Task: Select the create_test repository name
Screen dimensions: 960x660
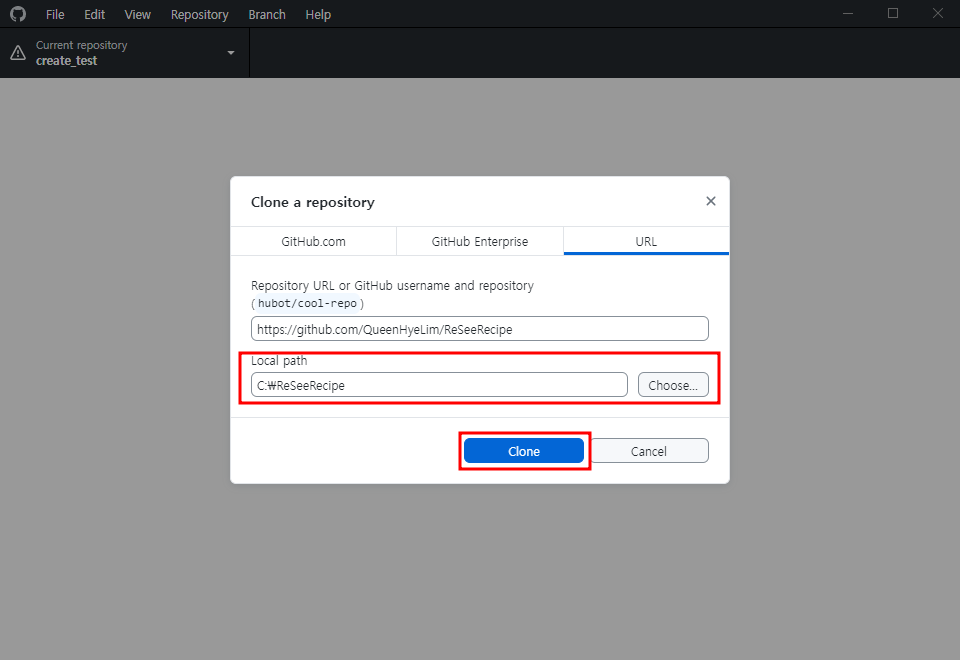Action: coord(66,61)
